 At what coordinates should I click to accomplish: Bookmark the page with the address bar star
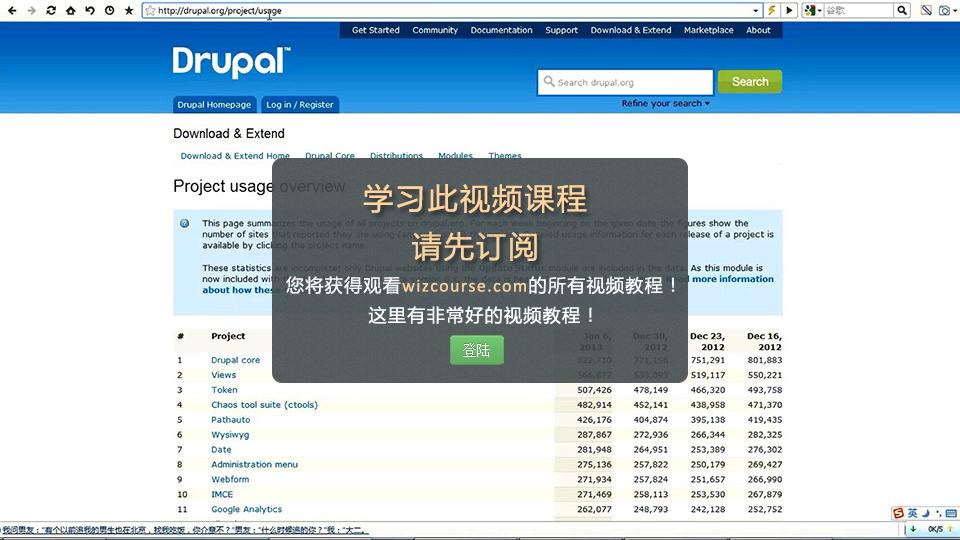tap(150, 10)
